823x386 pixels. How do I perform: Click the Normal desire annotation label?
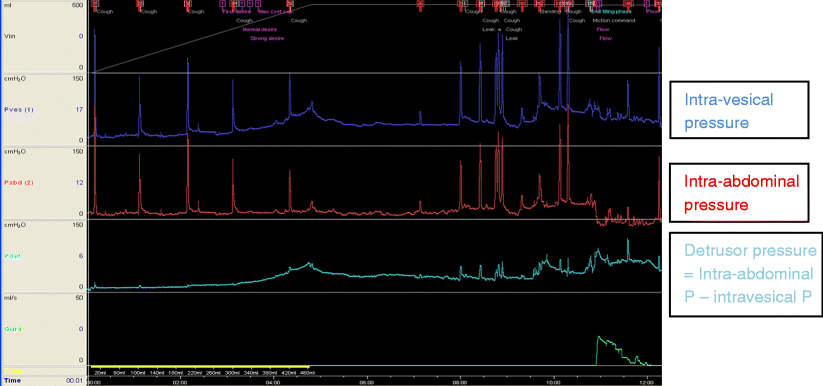pyautogui.click(x=259, y=29)
